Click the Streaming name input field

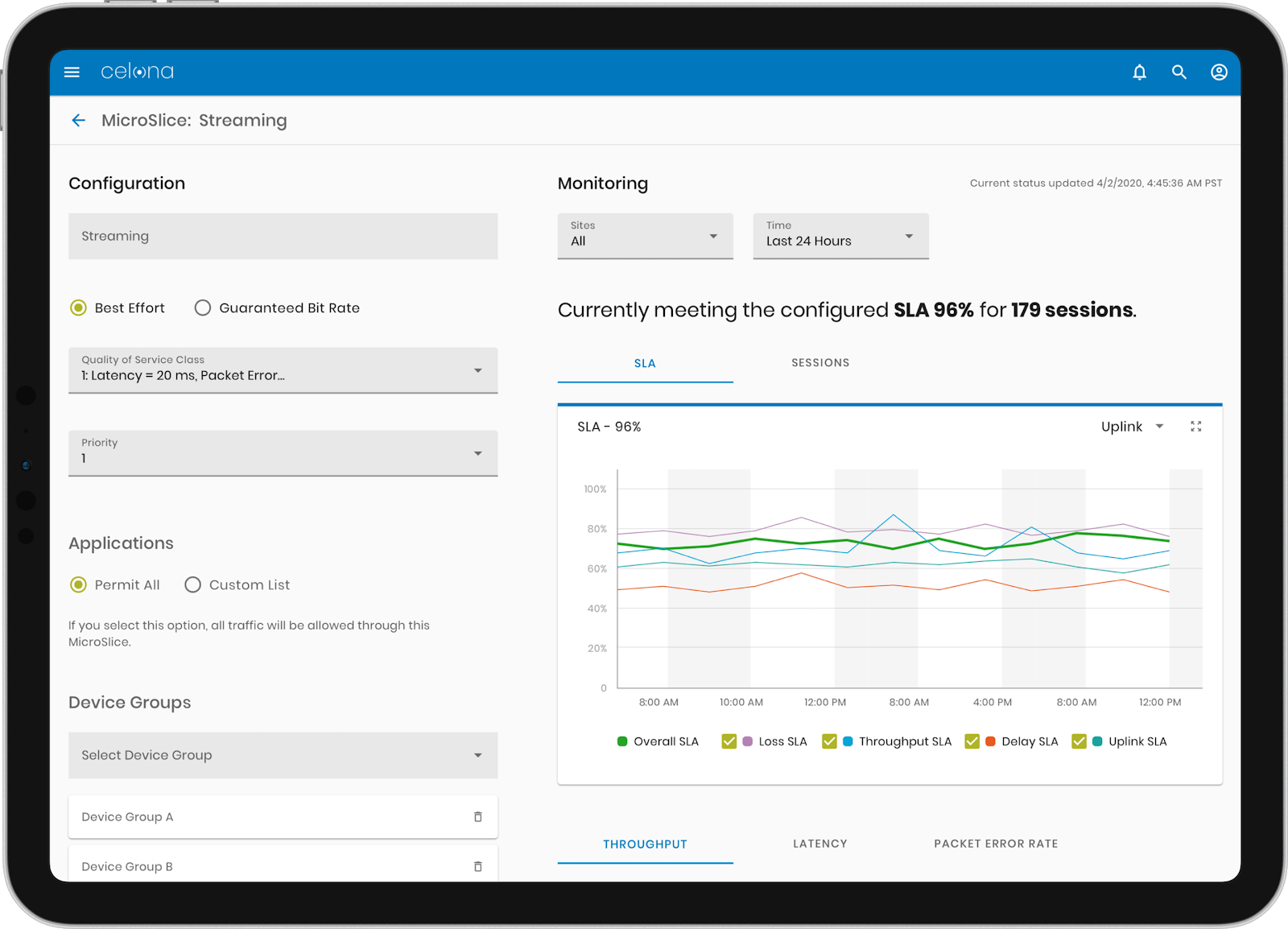tap(283, 236)
